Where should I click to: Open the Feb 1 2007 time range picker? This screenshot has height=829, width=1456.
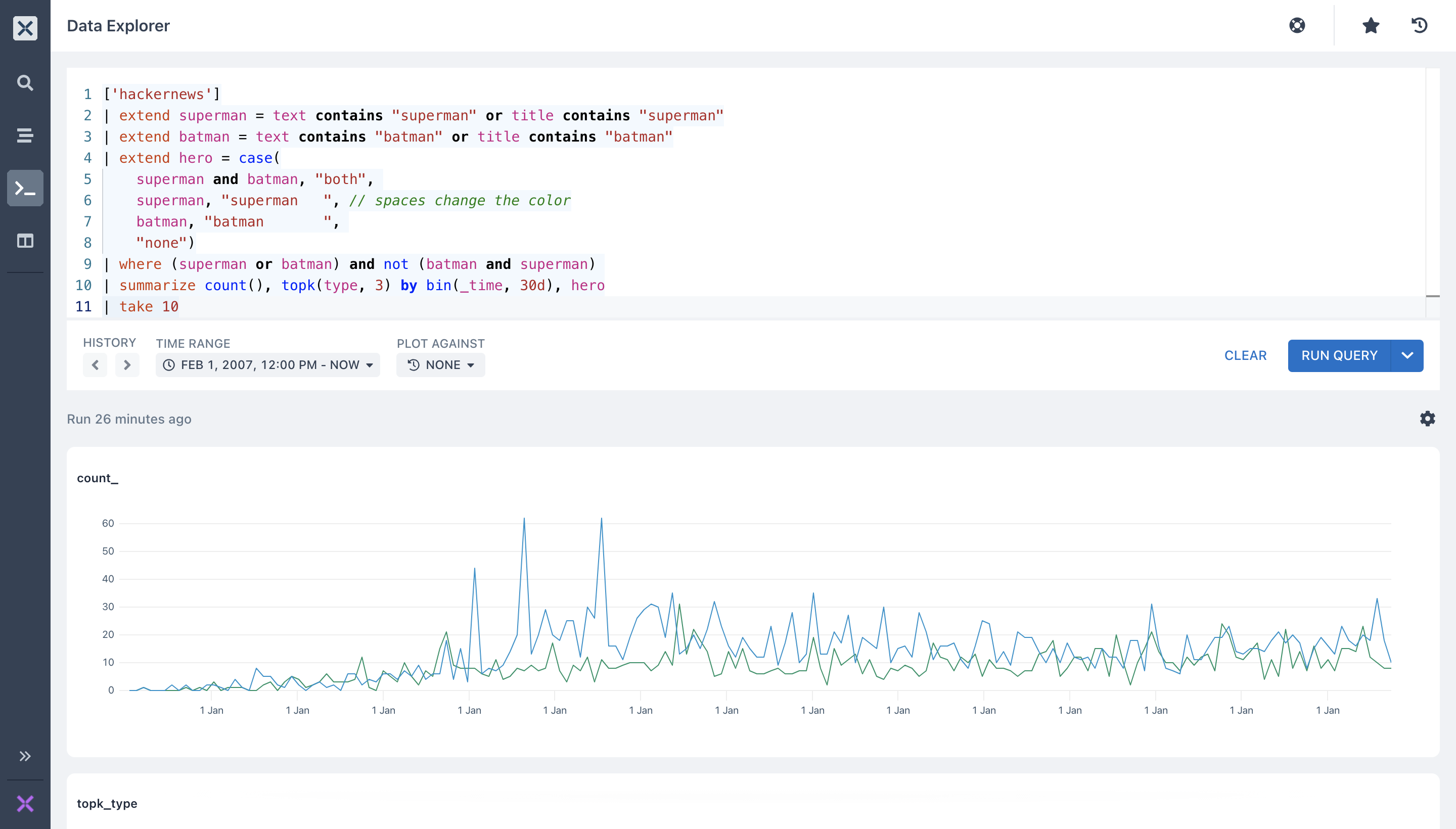[267, 365]
